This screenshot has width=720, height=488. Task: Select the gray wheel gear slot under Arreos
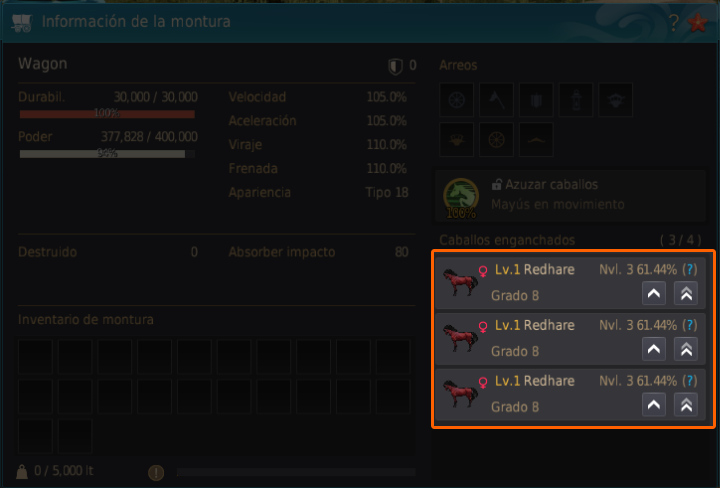pos(456,100)
